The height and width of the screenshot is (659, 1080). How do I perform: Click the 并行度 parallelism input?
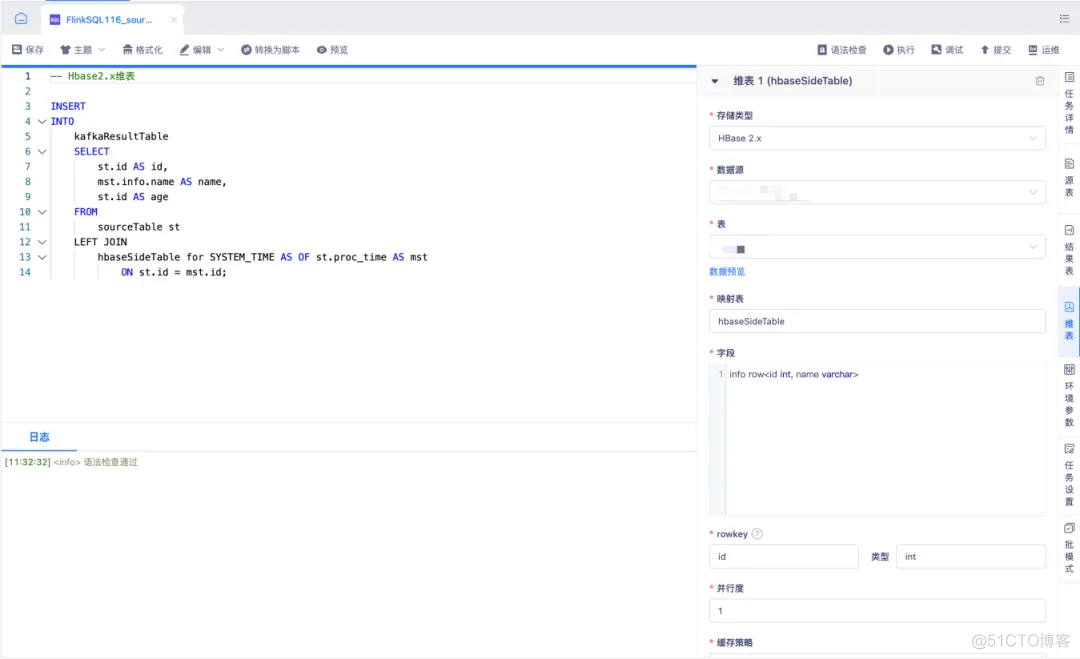[877, 611]
